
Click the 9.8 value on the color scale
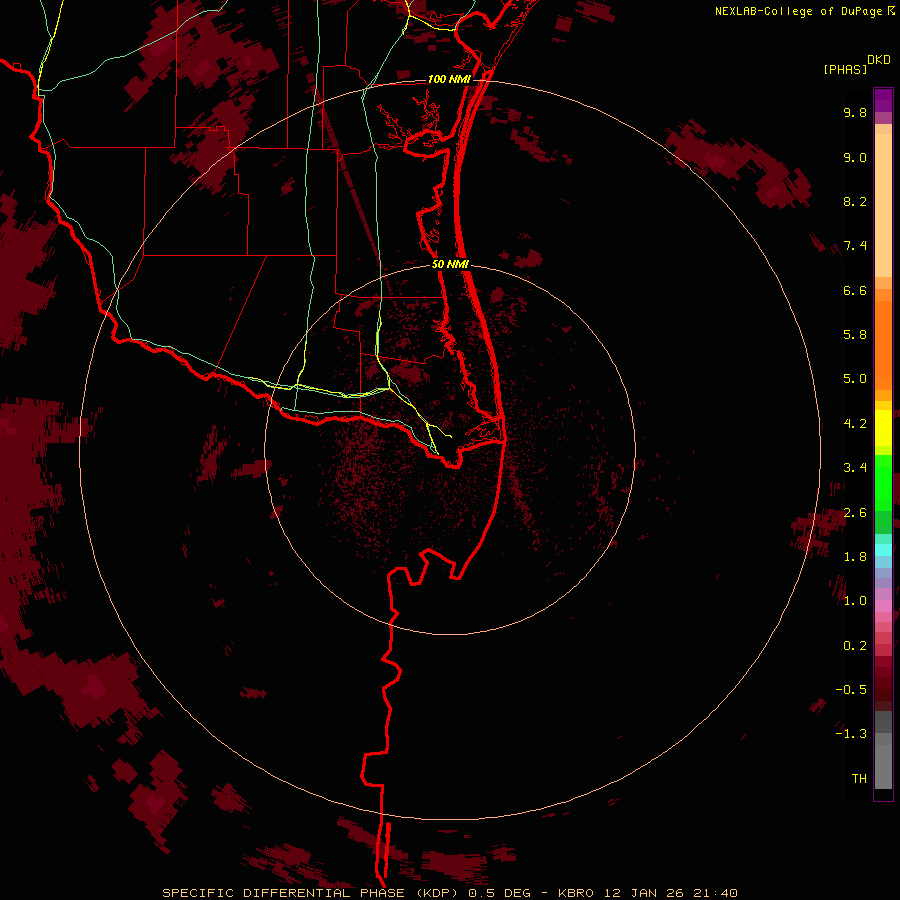coord(855,113)
